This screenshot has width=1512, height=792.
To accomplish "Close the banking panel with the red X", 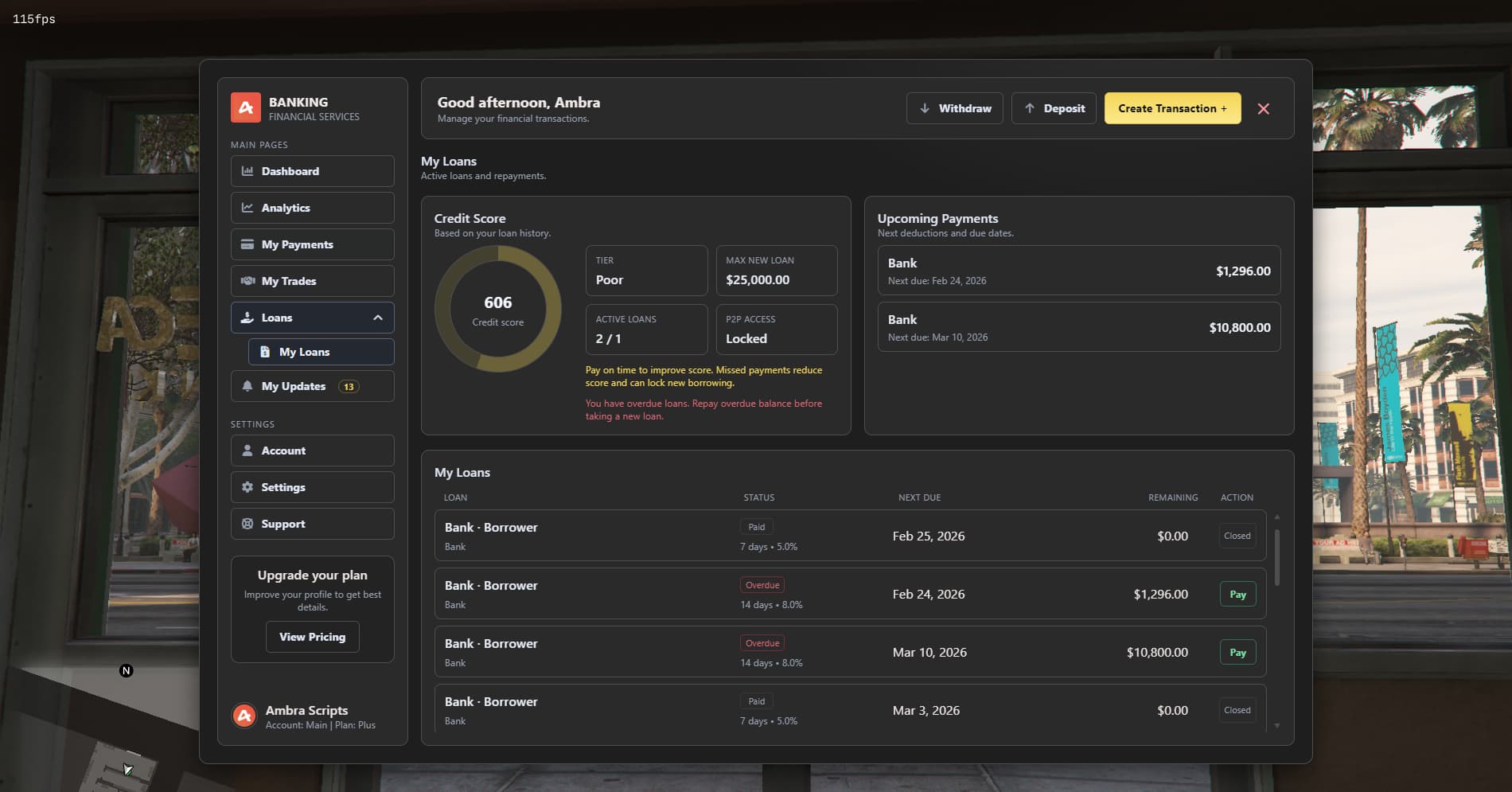I will [x=1264, y=109].
